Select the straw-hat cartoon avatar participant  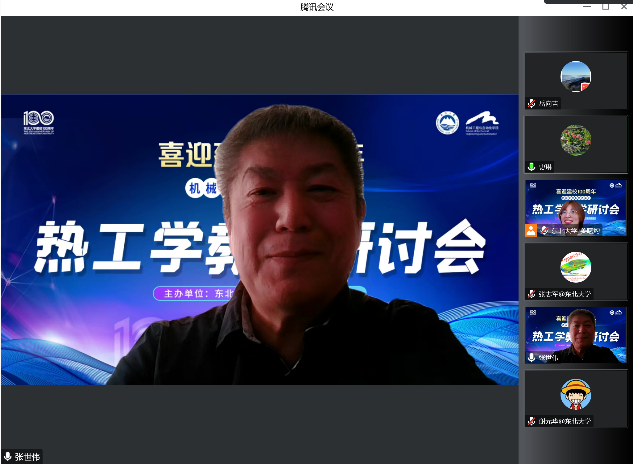click(575, 394)
